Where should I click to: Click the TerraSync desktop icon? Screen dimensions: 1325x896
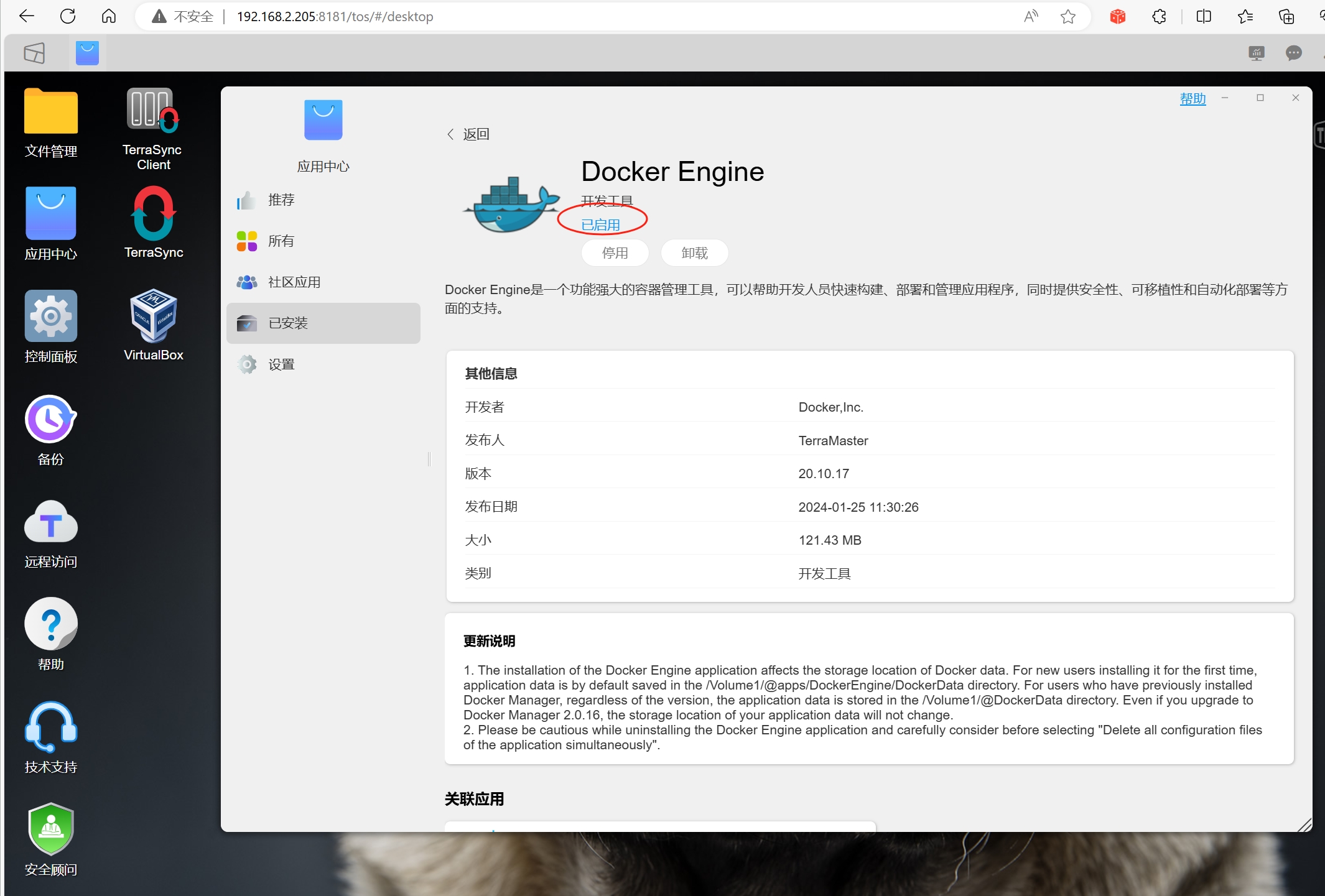point(153,215)
